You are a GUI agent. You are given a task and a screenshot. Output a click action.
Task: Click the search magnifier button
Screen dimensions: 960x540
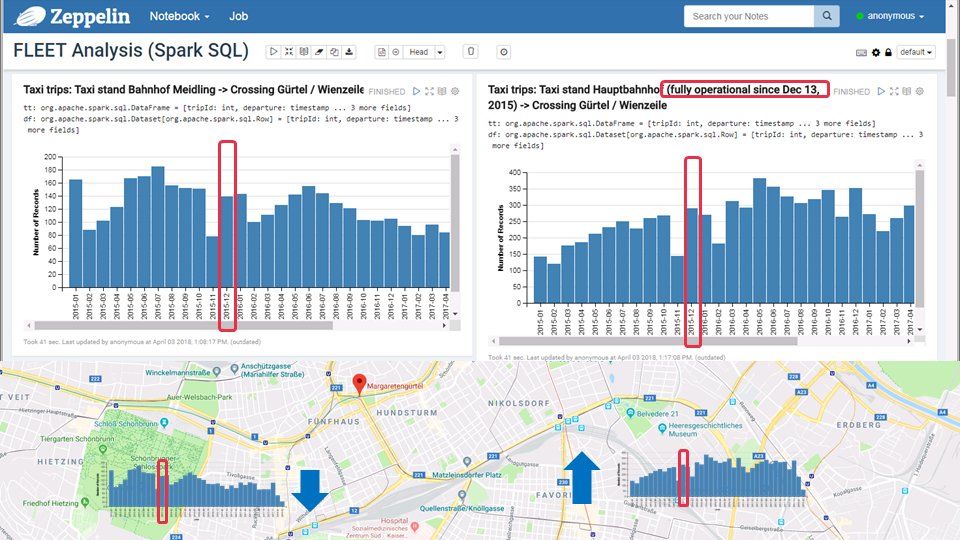[x=827, y=16]
